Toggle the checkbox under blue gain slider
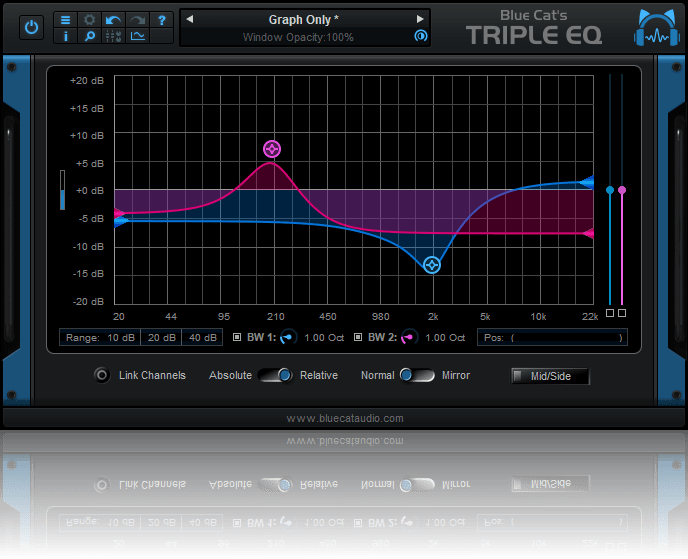 point(610,313)
